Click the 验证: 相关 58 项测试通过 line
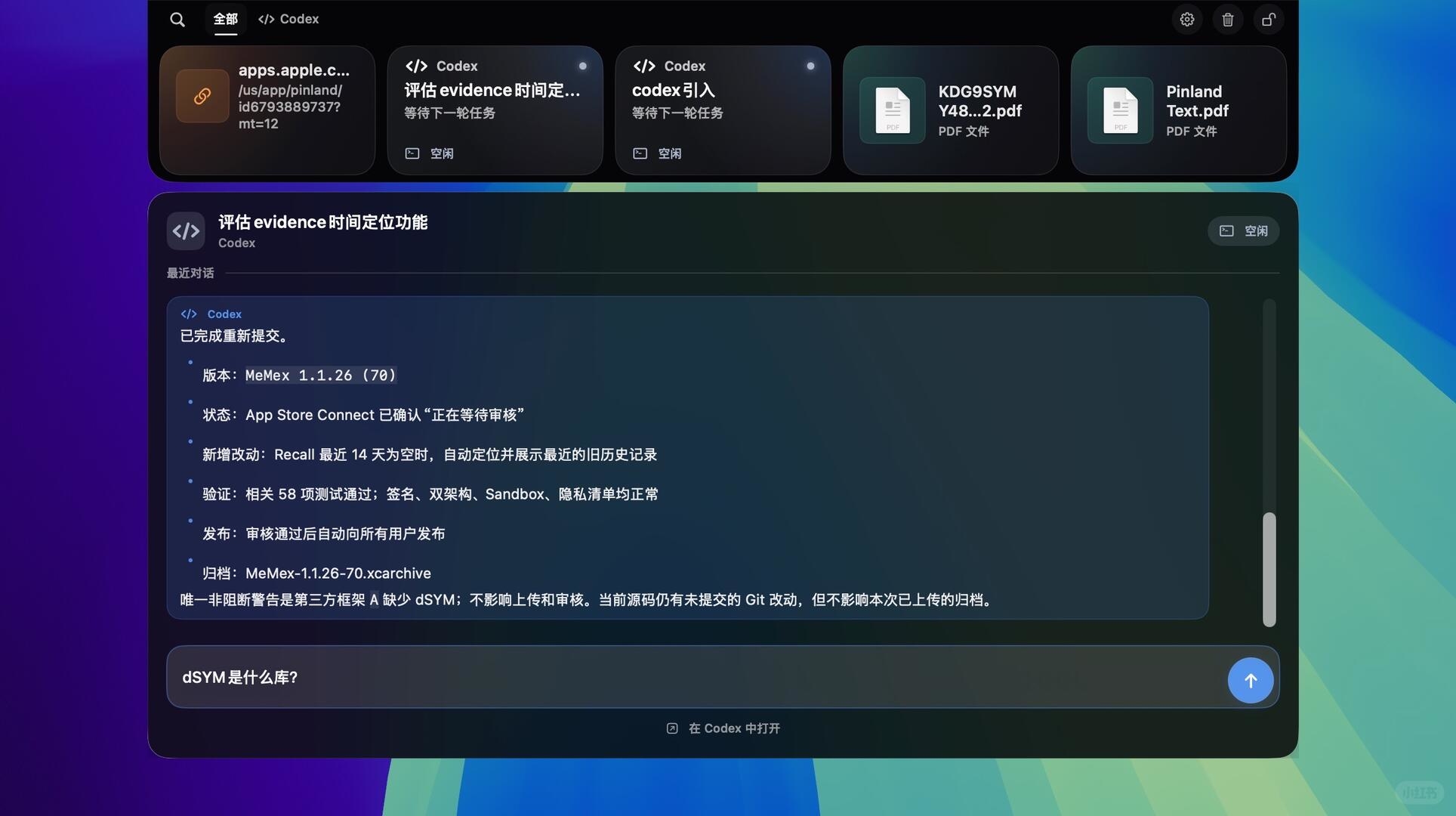This screenshot has width=1456, height=816. pos(430,494)
